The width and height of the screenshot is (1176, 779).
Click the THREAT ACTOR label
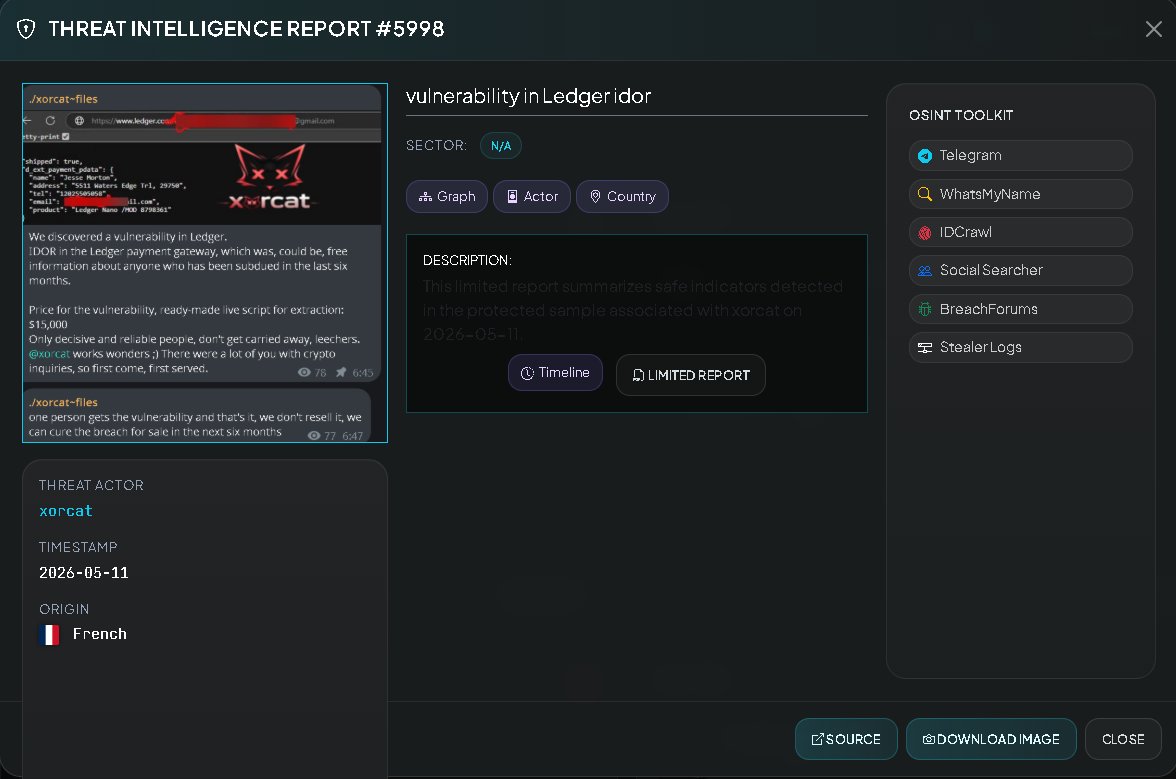pyautogui.click(x=92, y=485)
